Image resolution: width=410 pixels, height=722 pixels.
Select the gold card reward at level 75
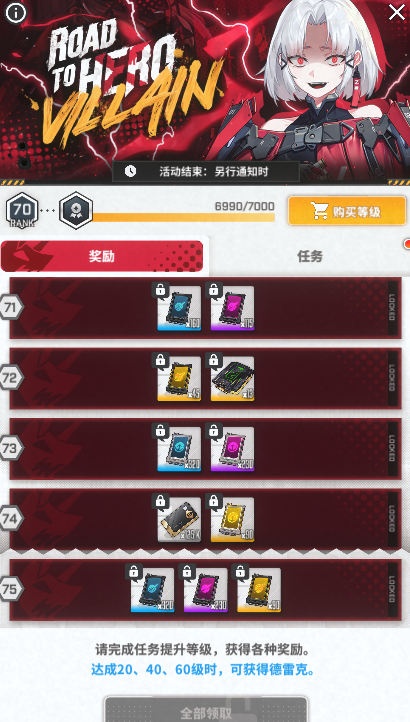pos(259,589)
